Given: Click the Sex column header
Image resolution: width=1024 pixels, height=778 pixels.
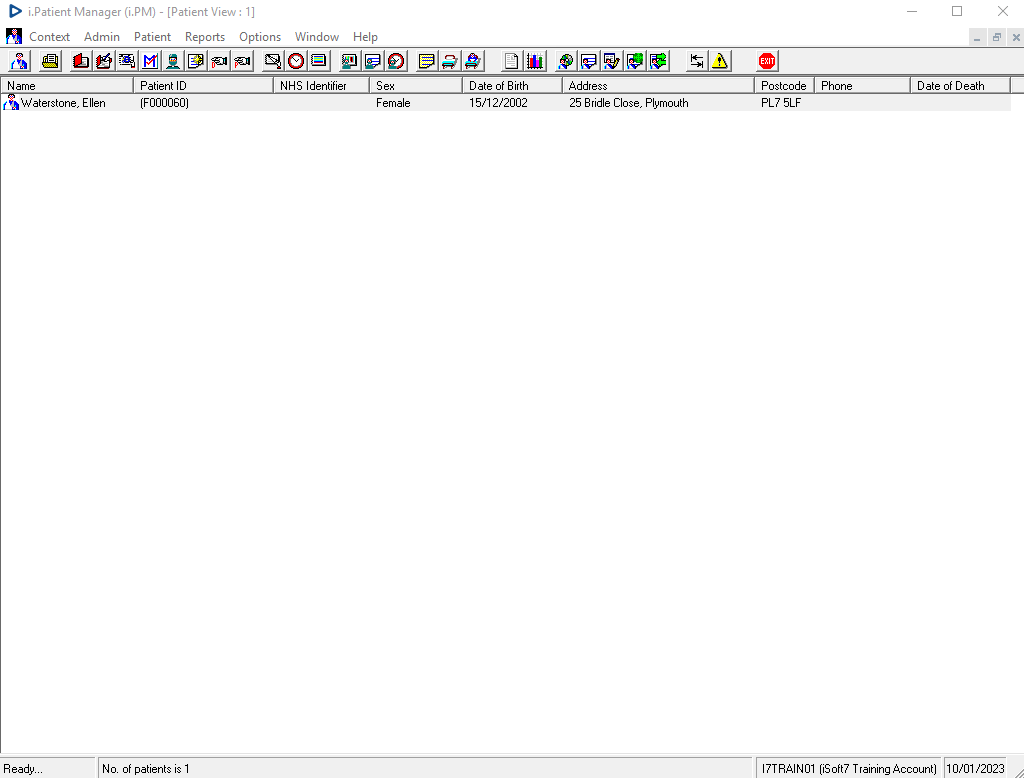Looking at the screenshot, I should (x=416, y=86).
